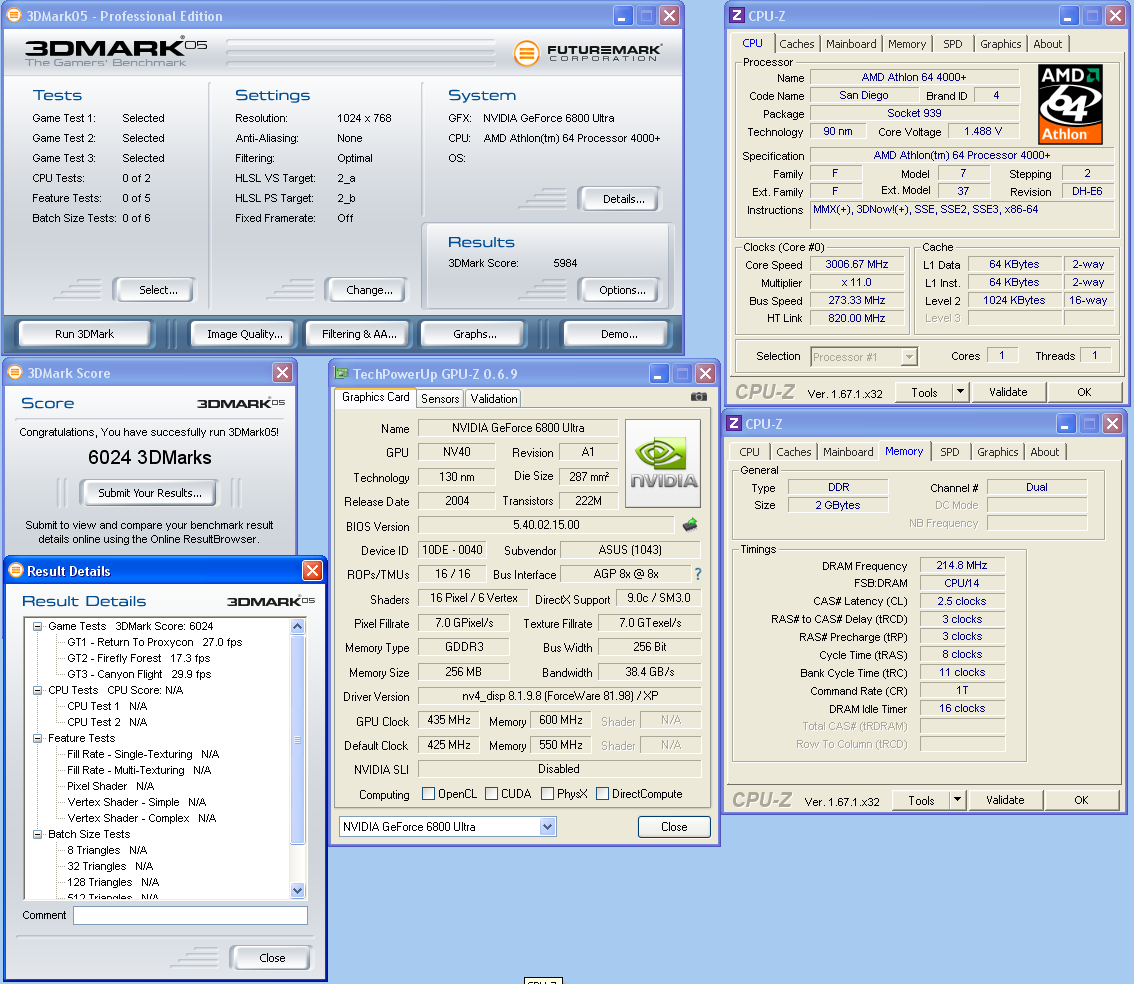Close the Result Details window via red X

tap(312, 570)
